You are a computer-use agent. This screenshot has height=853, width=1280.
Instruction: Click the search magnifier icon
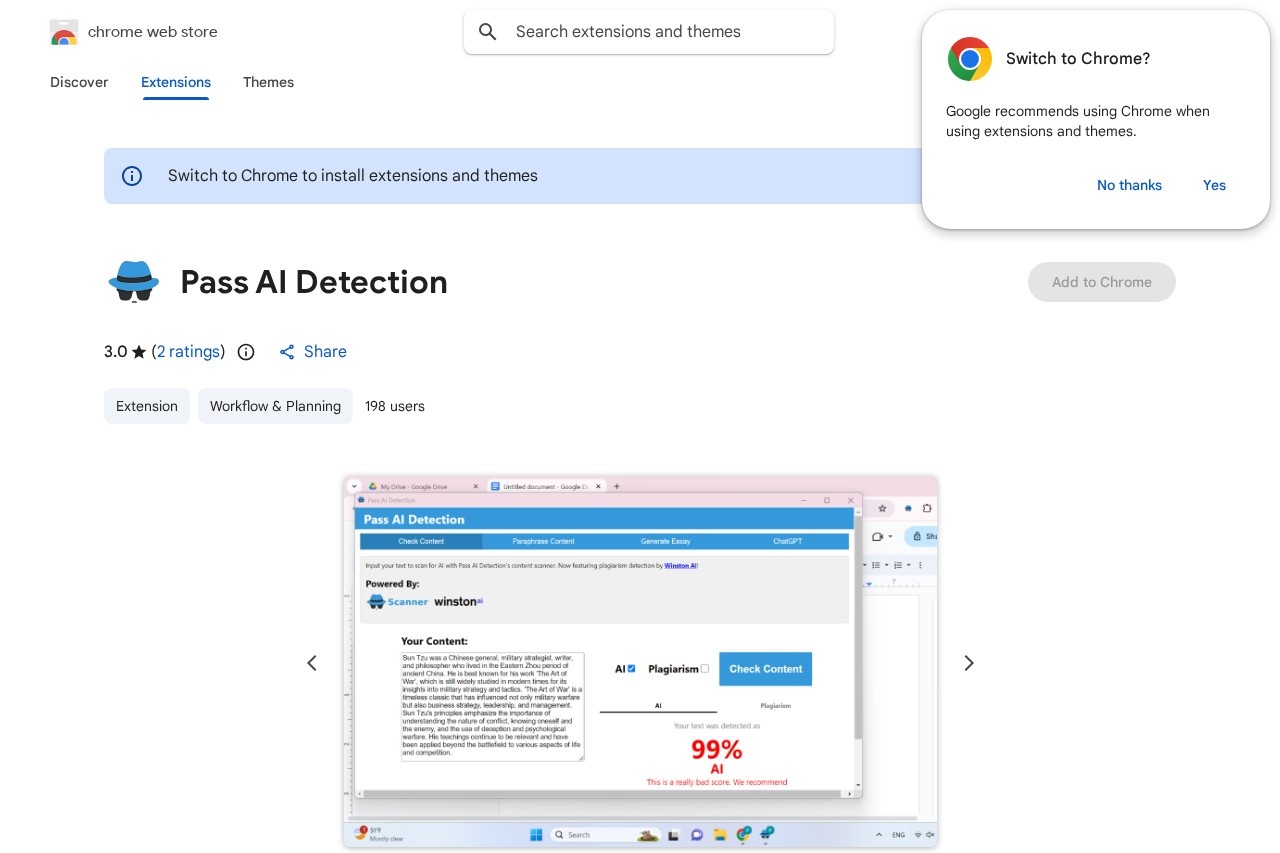[x=487, y=31]
